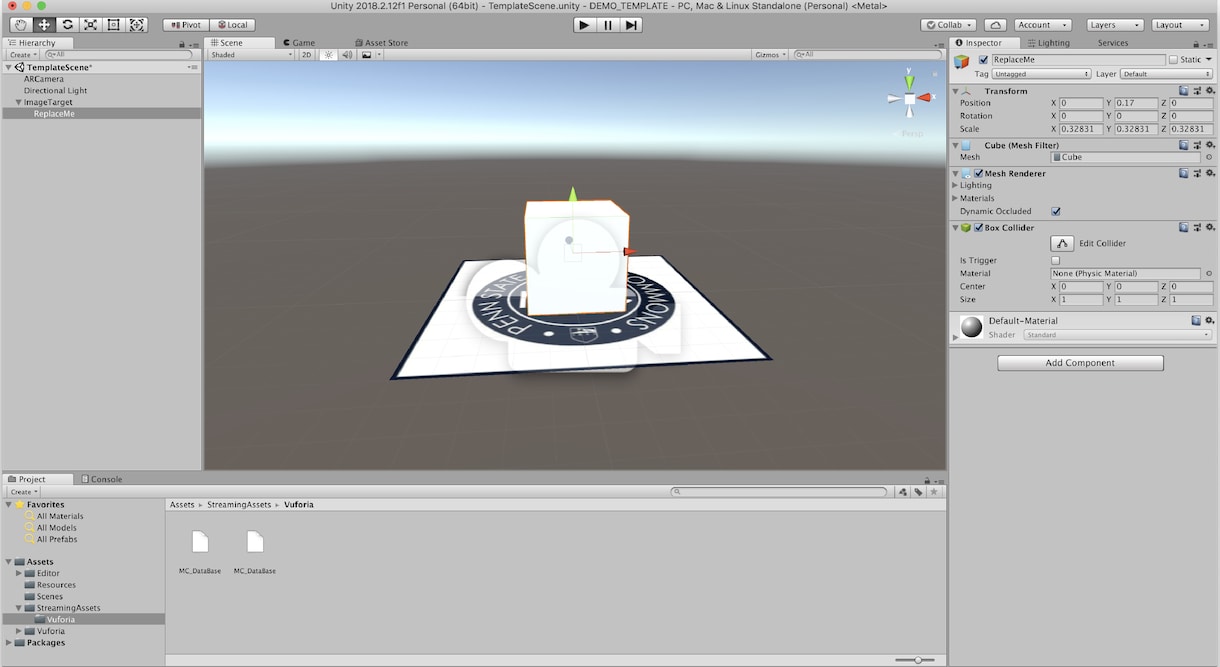Click Create button in Hierarchy panel
Viewport: 1220px width, 667px height.
(x=23, y=55)
